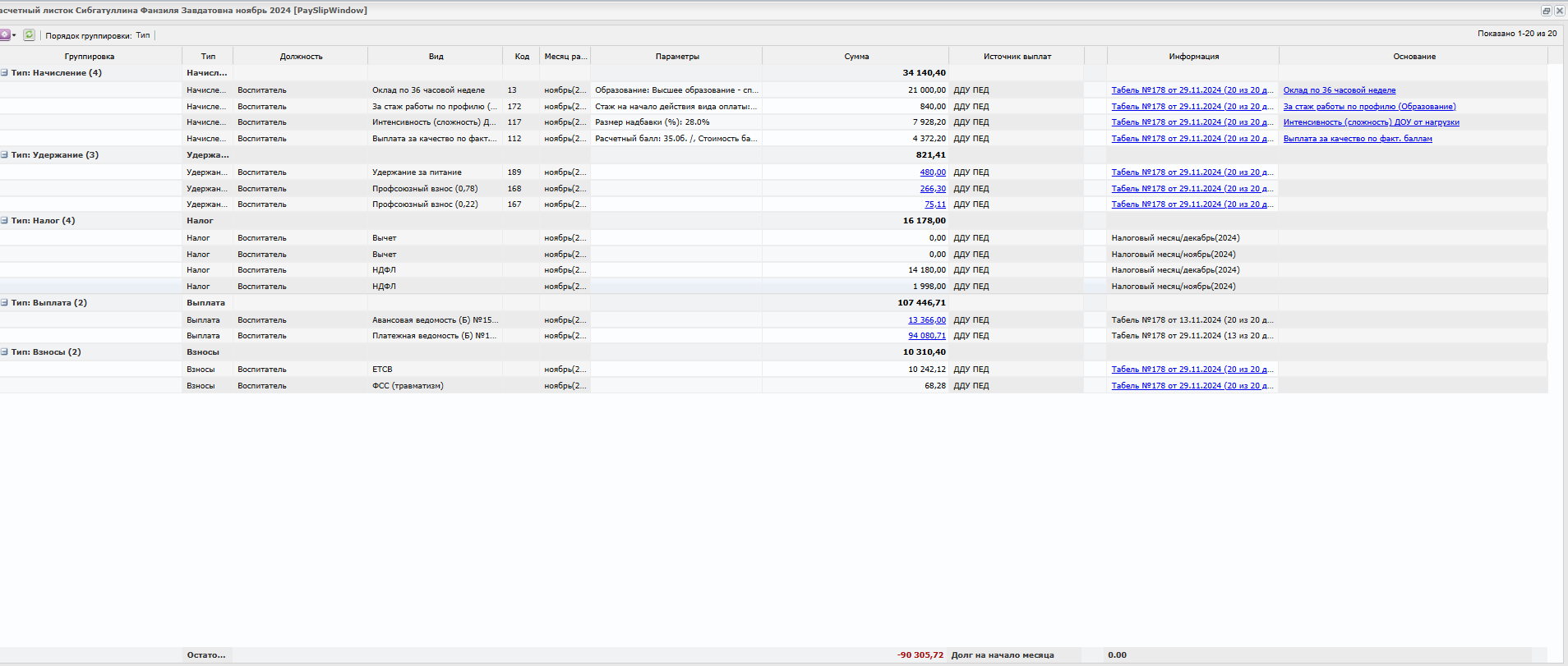Restore the PaySlipWindow using the restore icon

(x=1546, y=11)
